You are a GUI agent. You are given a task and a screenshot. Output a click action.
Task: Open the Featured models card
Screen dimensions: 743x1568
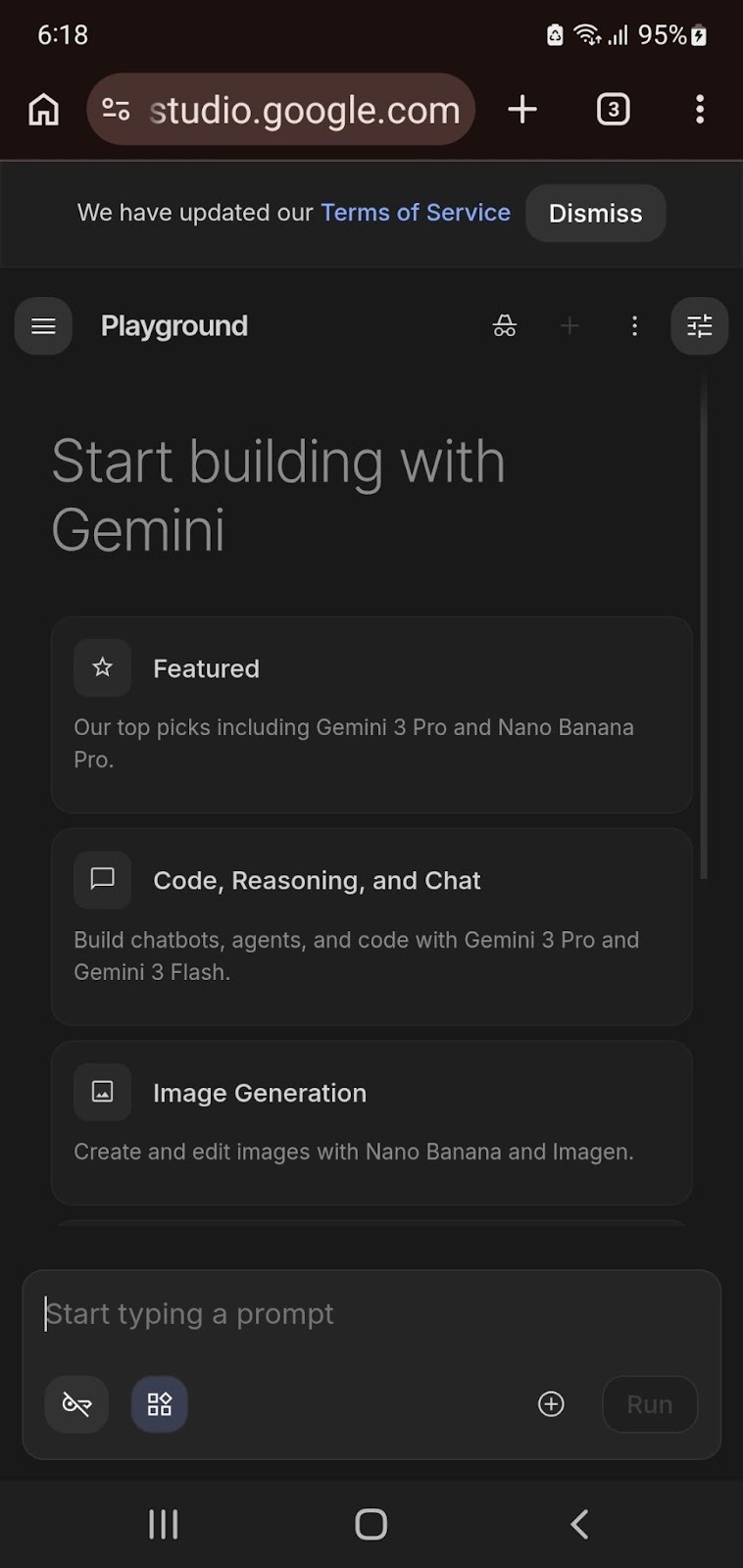pos(371,714)
